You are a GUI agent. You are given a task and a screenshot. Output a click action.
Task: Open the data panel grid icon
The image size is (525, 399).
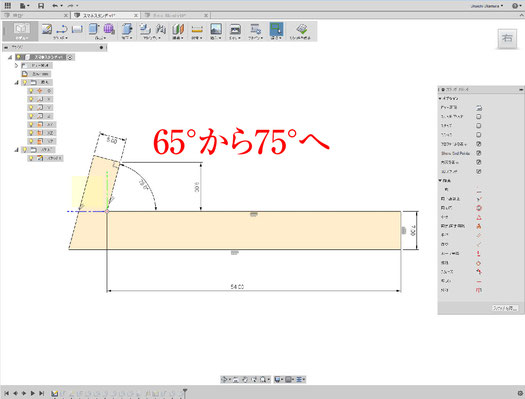click(7, 5)
